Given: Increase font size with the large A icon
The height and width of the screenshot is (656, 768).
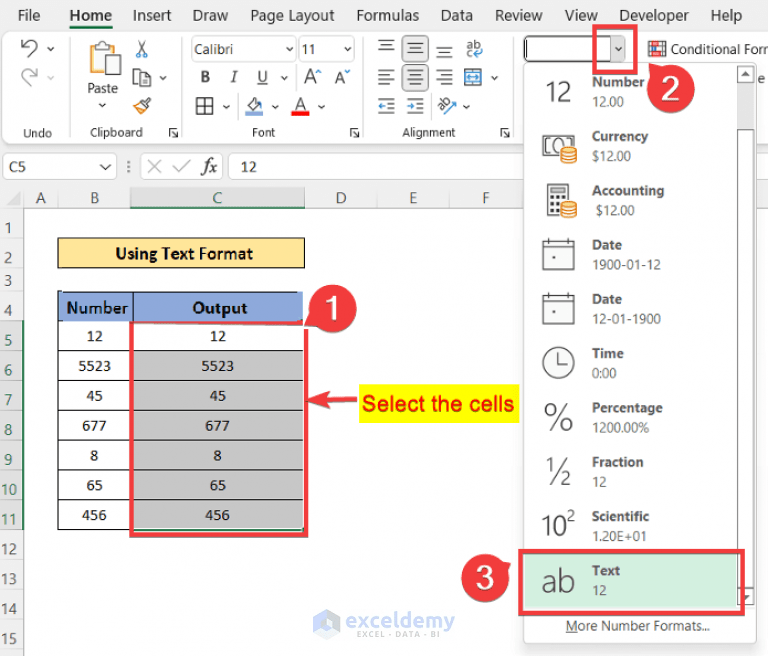Looking at the screenshot, I should (x=312, y=77).
